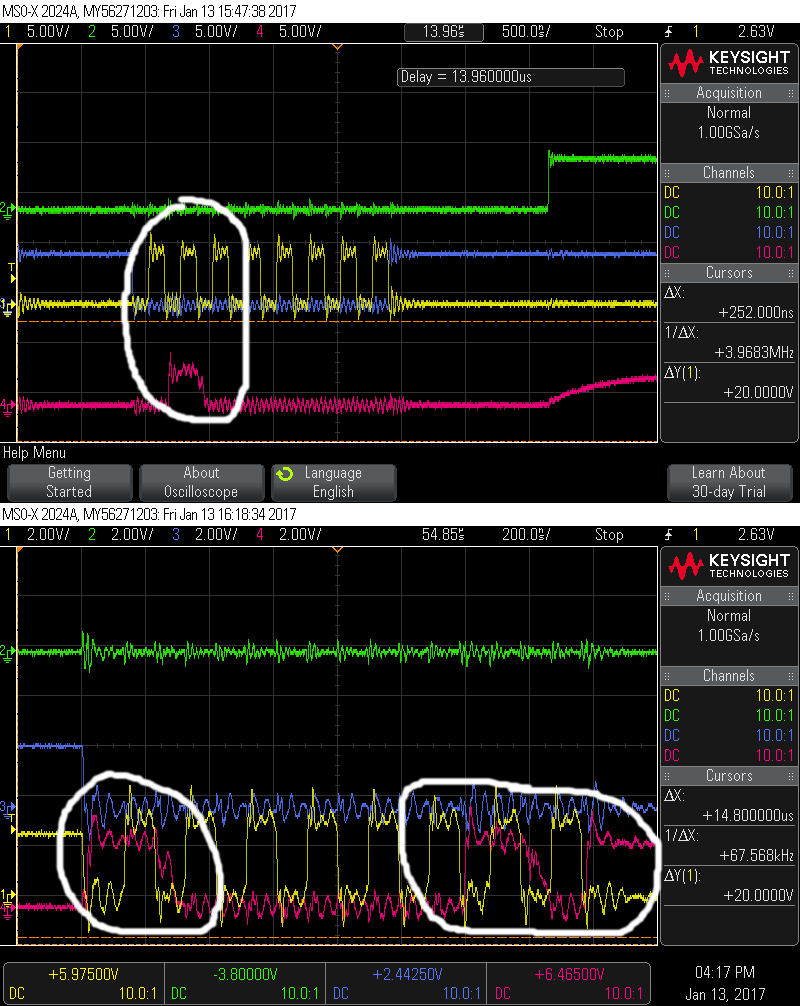Click the 54.85 delay value in header

[x=443, y=534]
